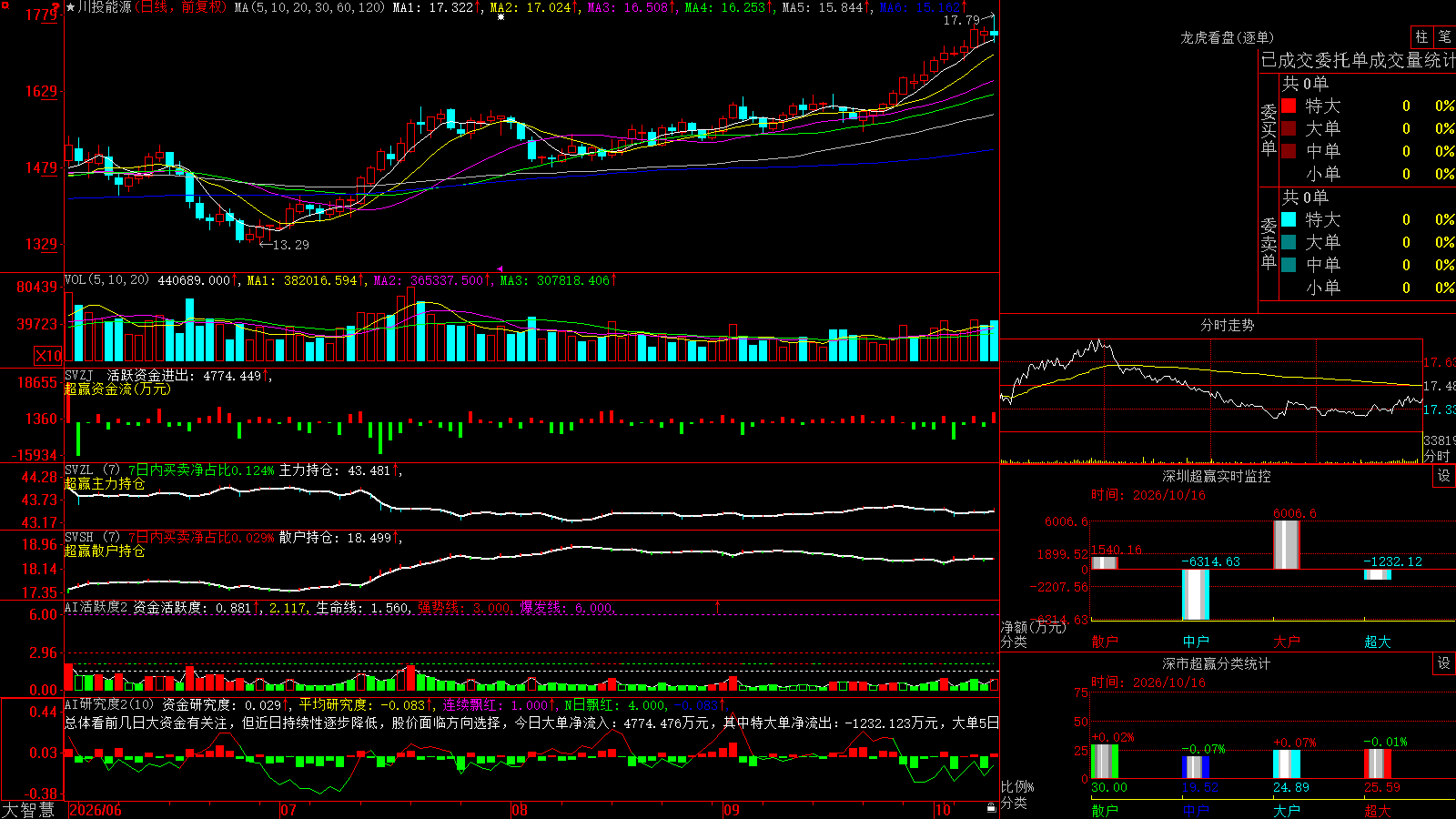Click the 龙虎看盘(逐单) panel title
The image size is (1456, 819).
[x=1227, y=37]
